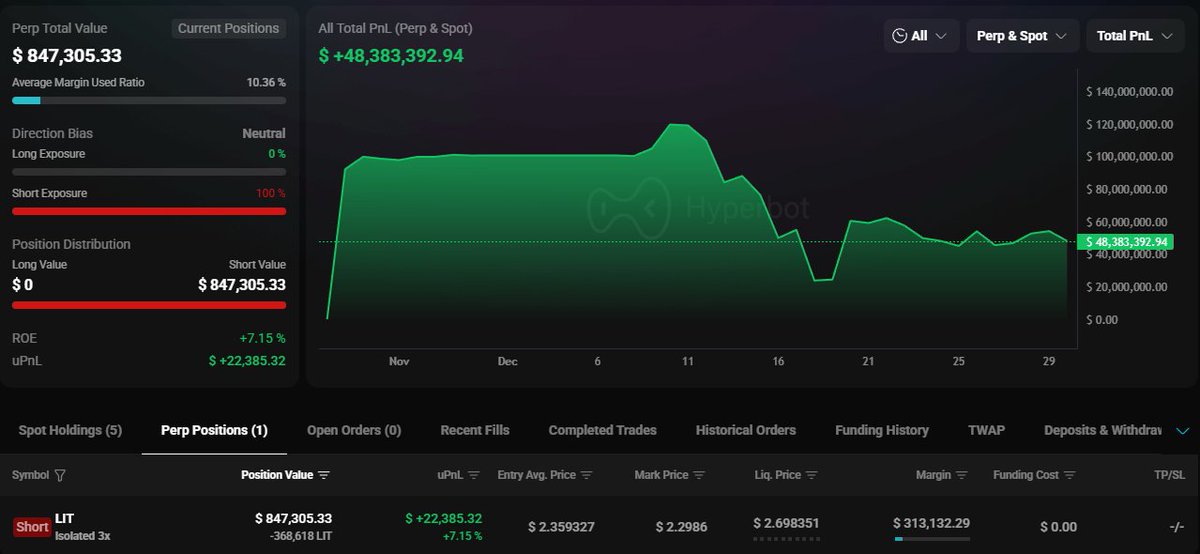Viewport: 1200px width, 554px height.
Task: Sort the table by Mark Price icon
Action: click(699, 475)
